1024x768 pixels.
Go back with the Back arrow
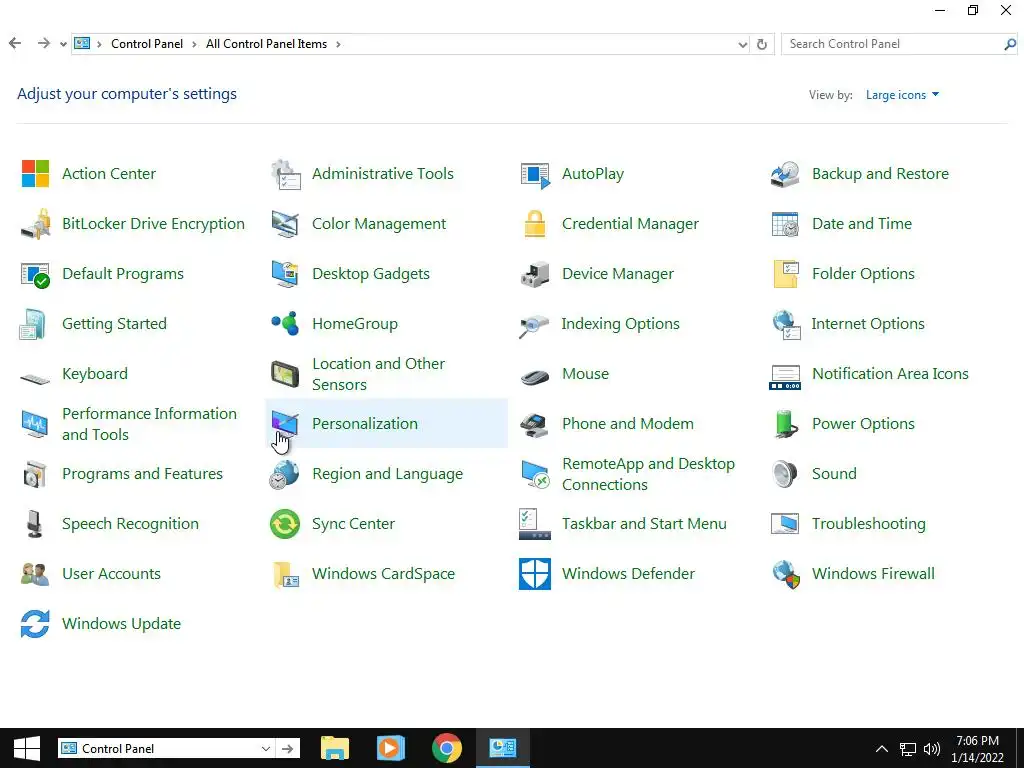15,44
